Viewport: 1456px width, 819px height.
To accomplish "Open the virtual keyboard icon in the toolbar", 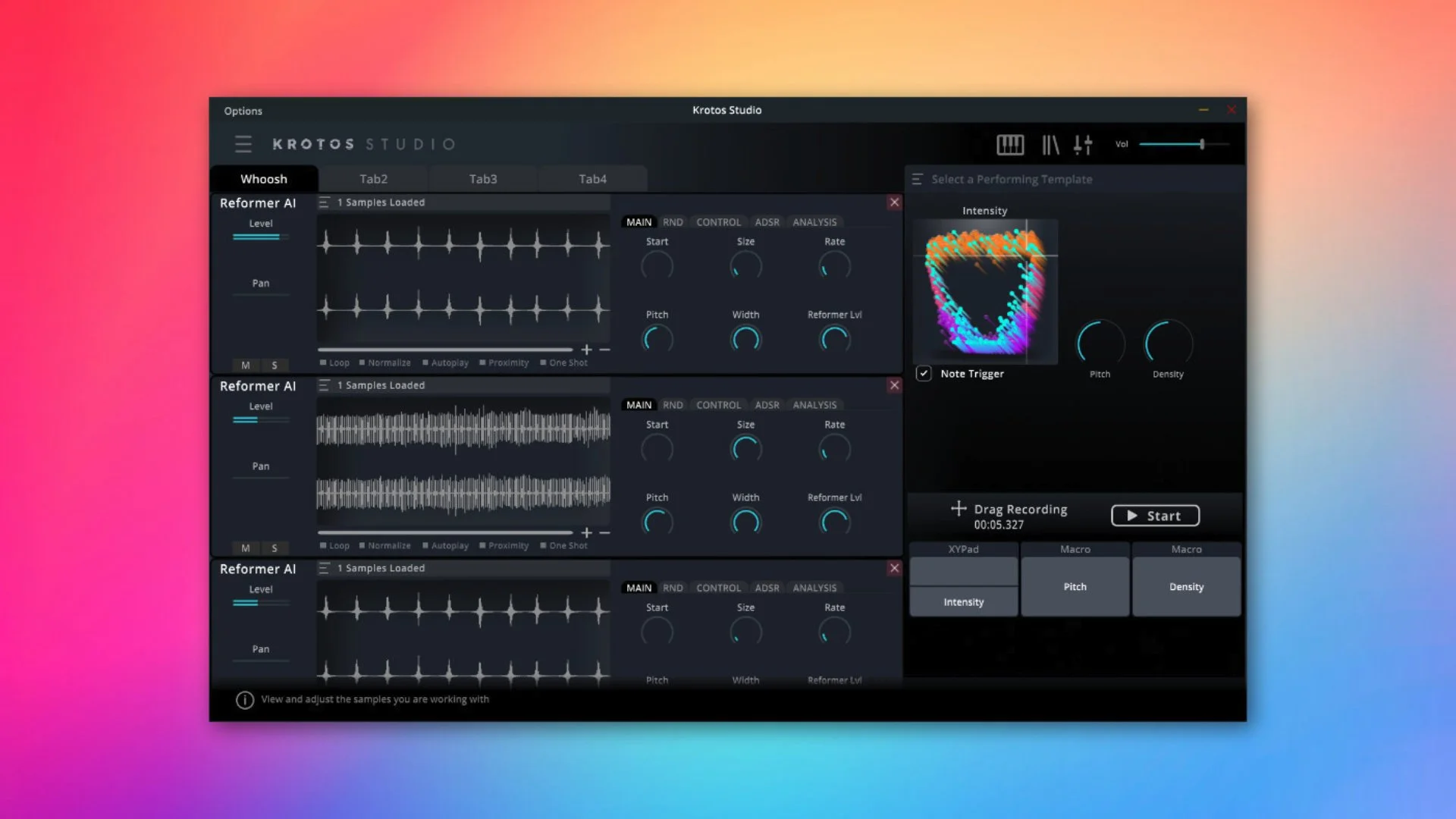I will [1012, 144].
